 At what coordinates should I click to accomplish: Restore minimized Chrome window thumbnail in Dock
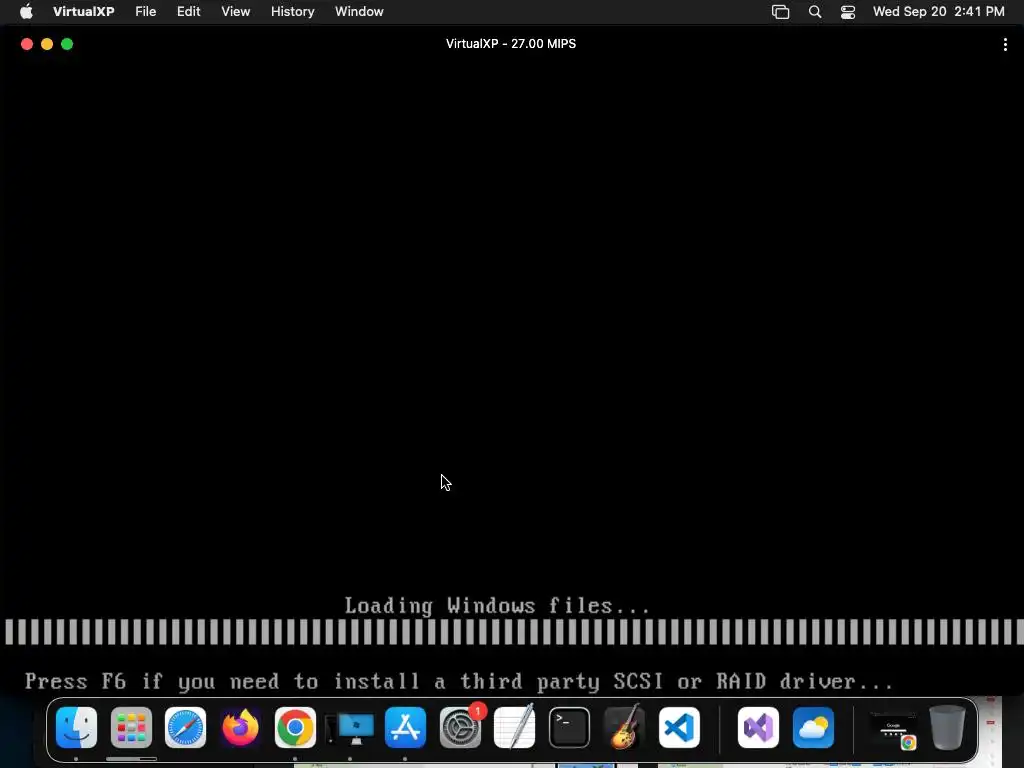pyautogui.click(x=893, y=729)
